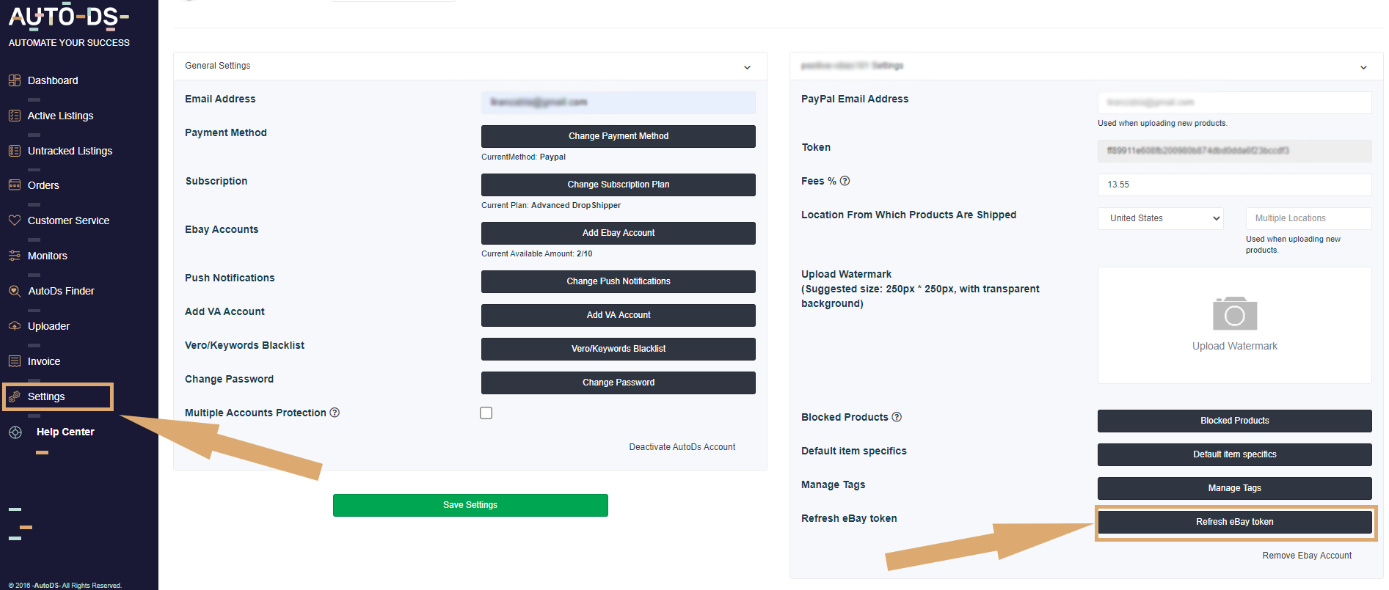The image size is (1389, 590).
Task: Click Refresh eBay token button
Action: 1235,522
